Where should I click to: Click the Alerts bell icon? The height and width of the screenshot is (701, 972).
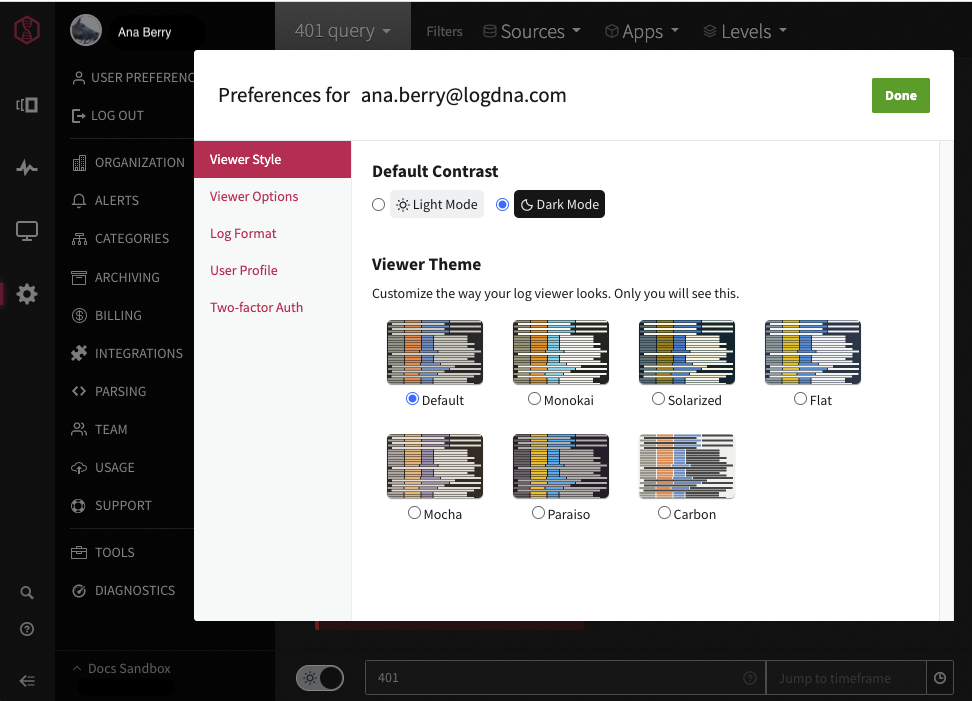click(79, 201)
